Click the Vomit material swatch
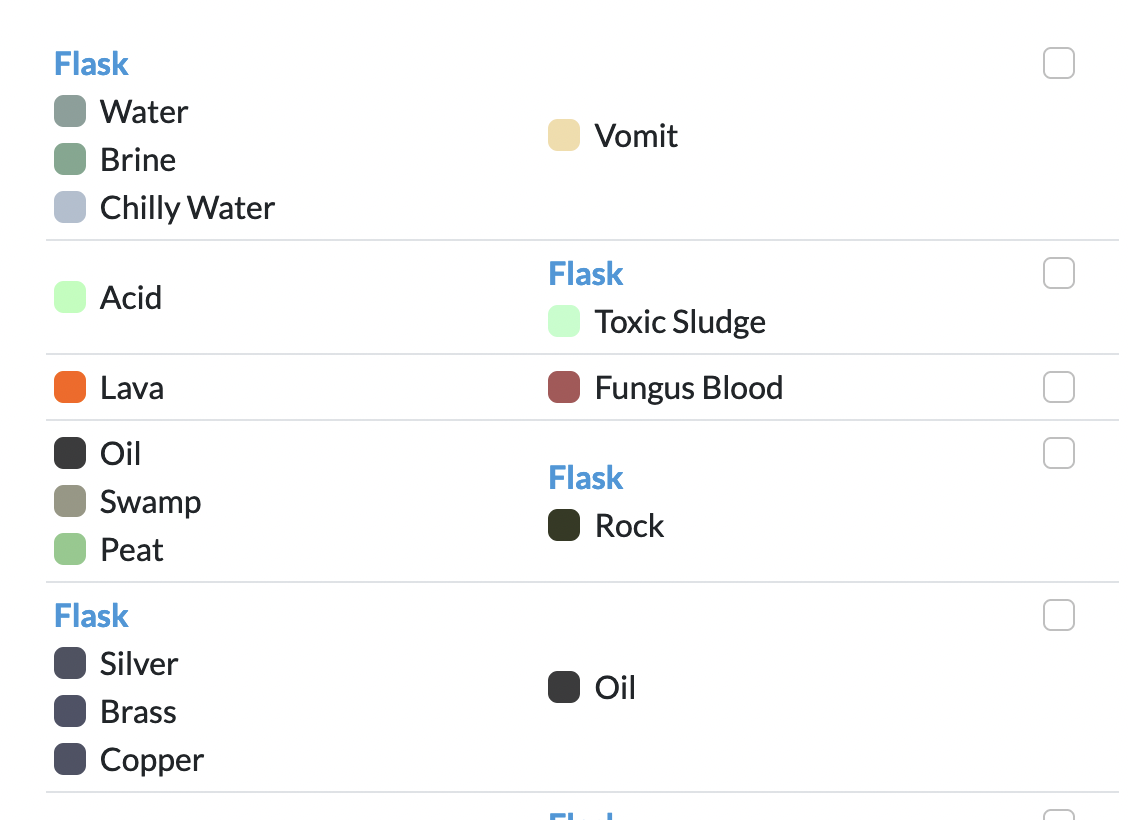This screenshot has width=1128, height=820. pyautogui.click(x=564, y=135)
